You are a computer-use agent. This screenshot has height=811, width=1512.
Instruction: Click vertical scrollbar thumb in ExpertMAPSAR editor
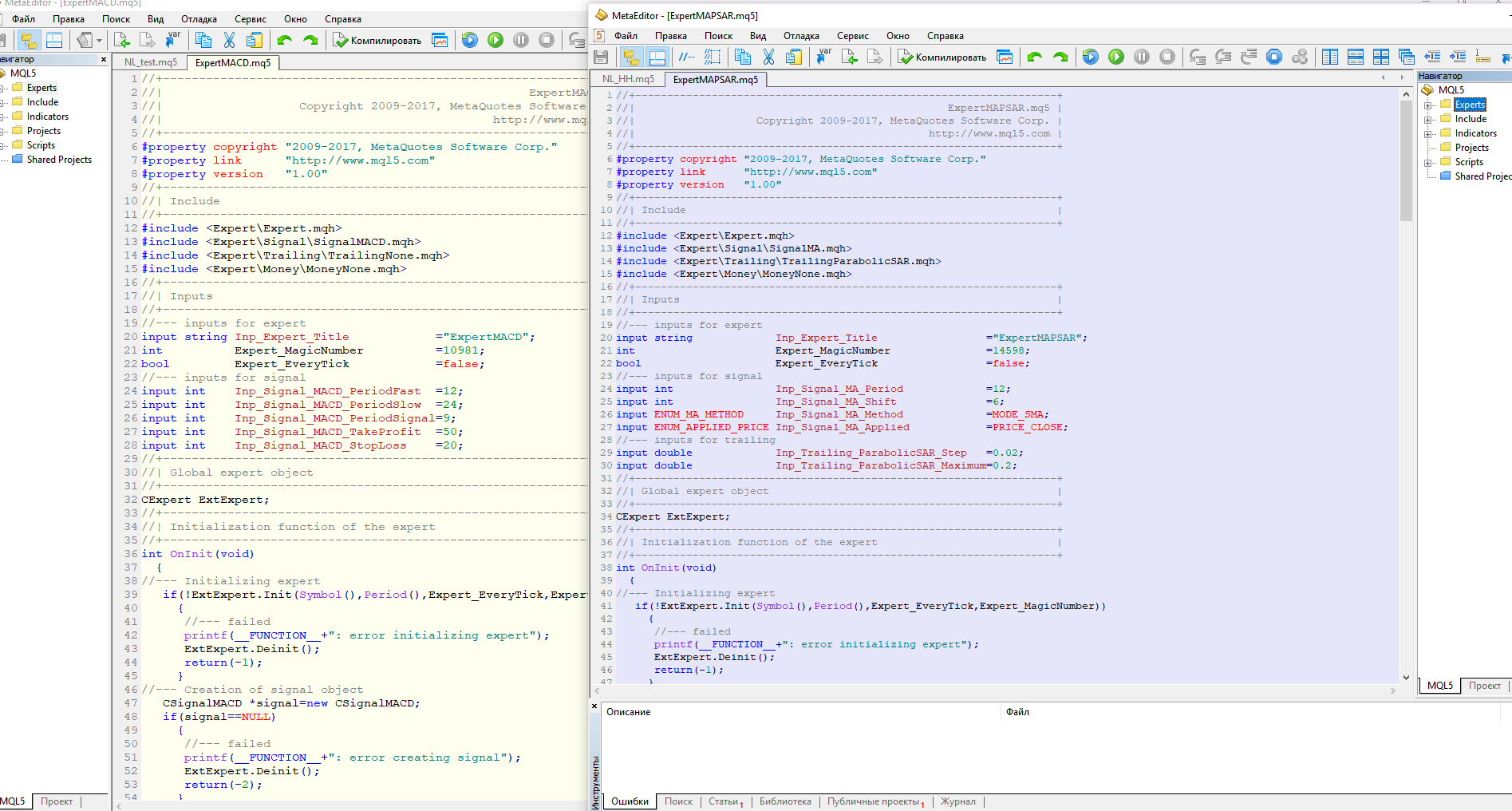pos(1406,160)
